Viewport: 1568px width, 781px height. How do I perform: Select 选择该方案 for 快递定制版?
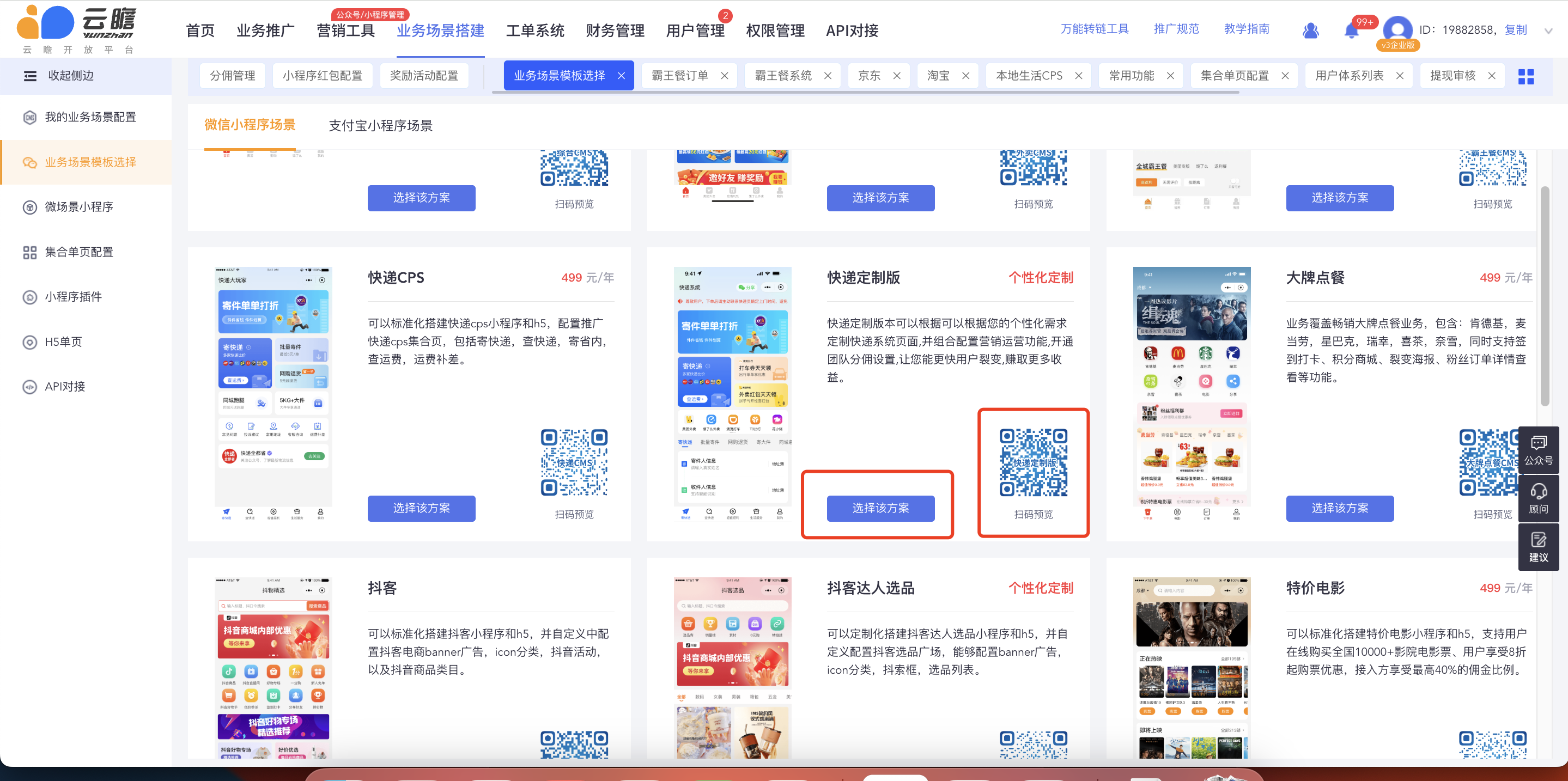pos(880,509)
